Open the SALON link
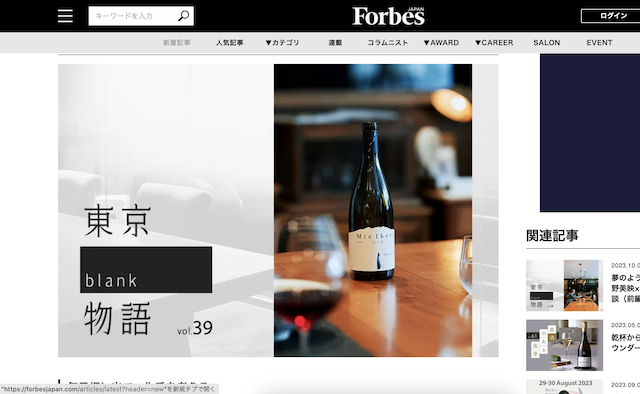The image size is (640, 394). [547, 42]
